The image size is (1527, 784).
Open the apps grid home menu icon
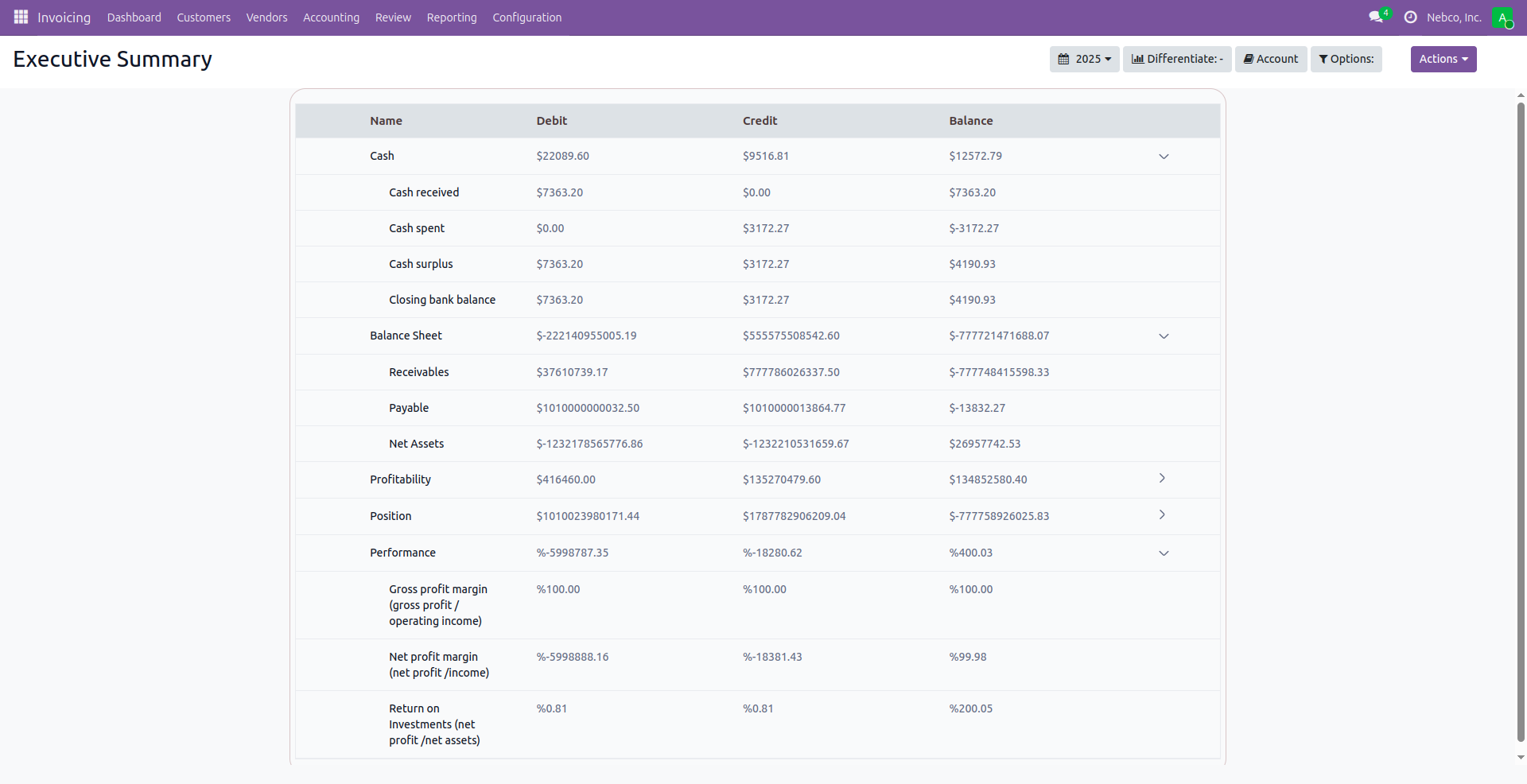tap(21, 17)
